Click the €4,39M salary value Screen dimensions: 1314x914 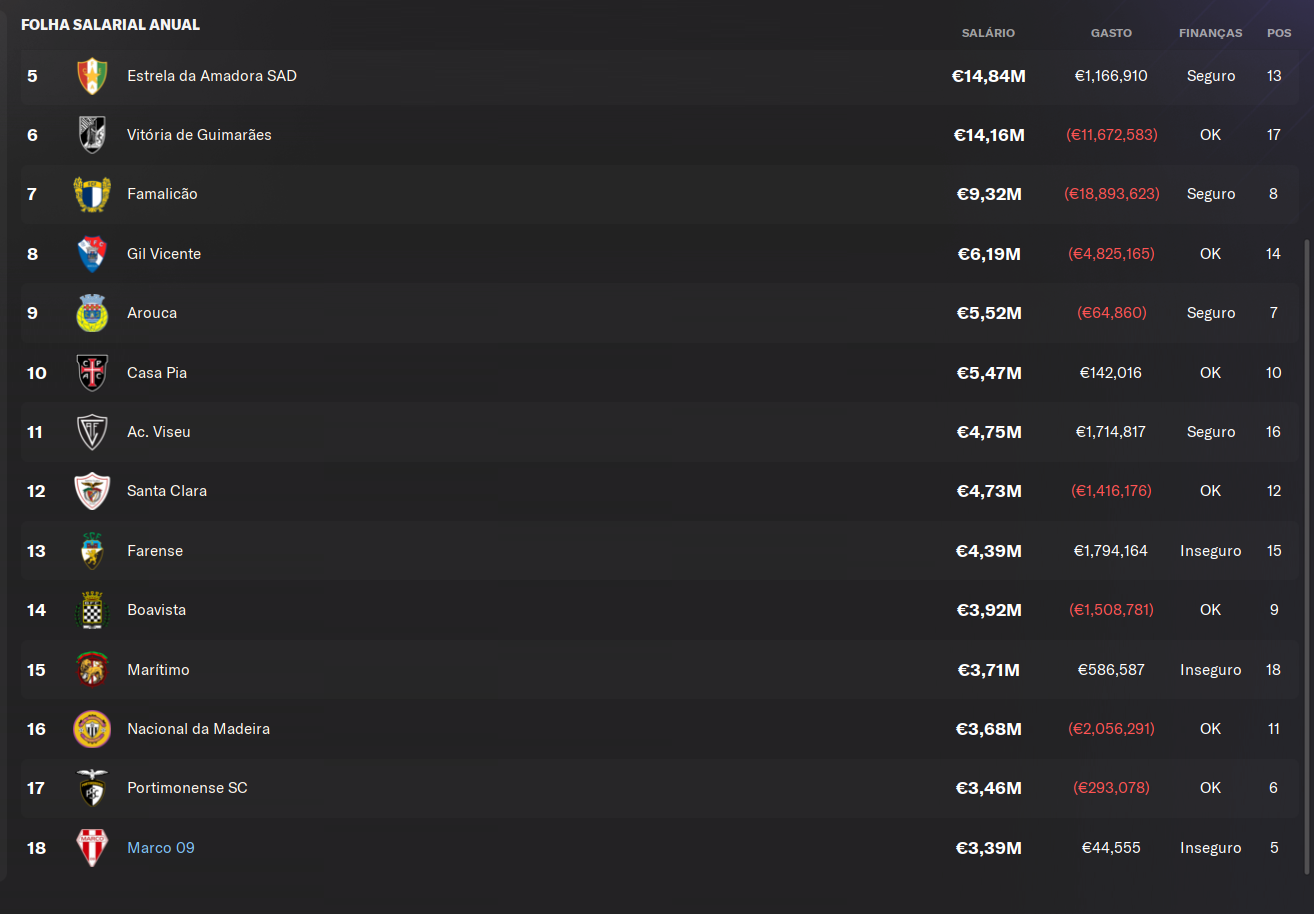[989, 551]
